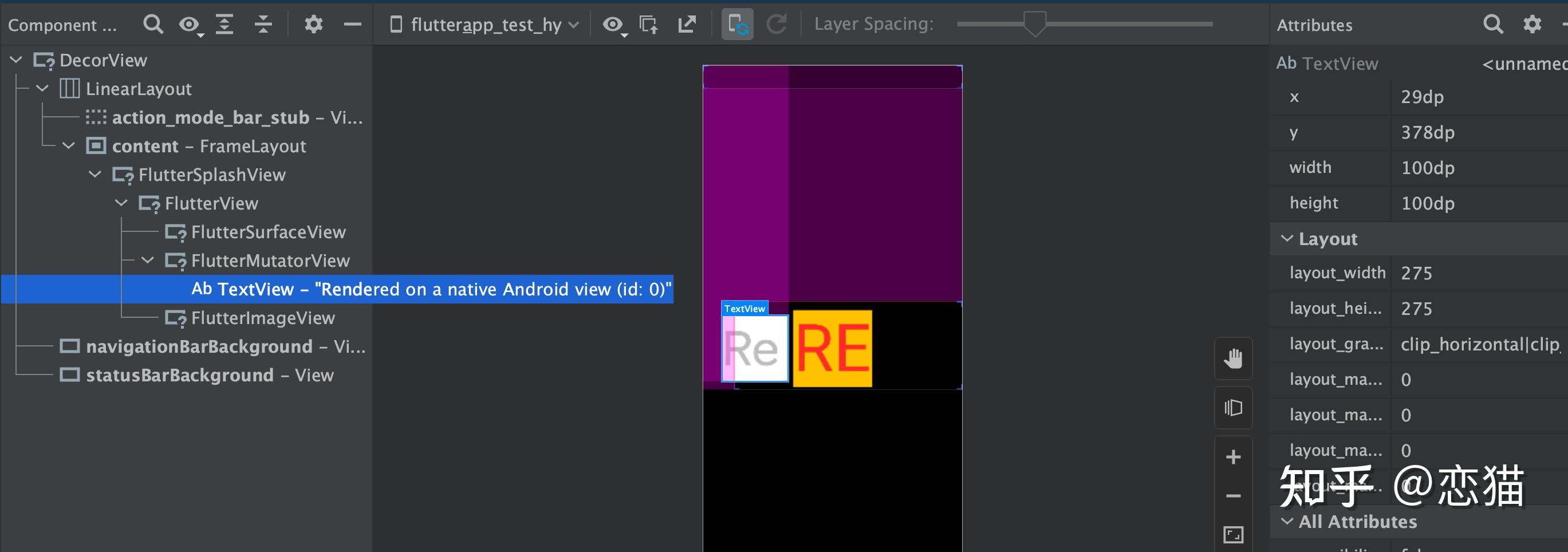
Task: Refresh the layout inspector snapshot
Action: [x=776, y=25]
